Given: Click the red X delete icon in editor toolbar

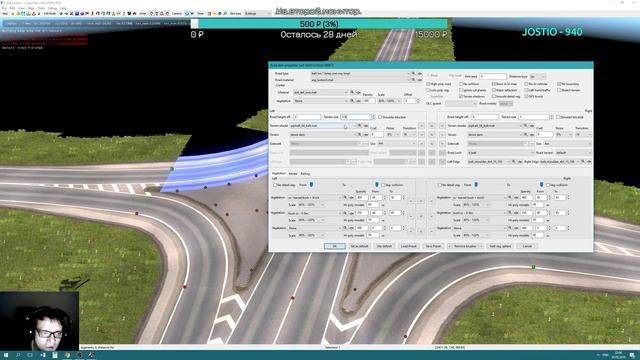Looking at the screenshot, I should coord(71,13).
